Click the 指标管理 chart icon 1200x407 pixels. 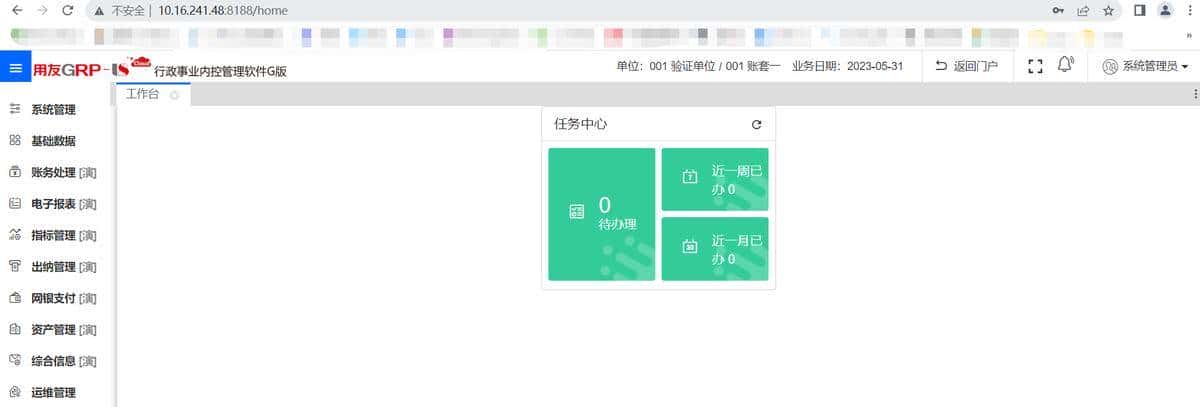pos(15,235)
